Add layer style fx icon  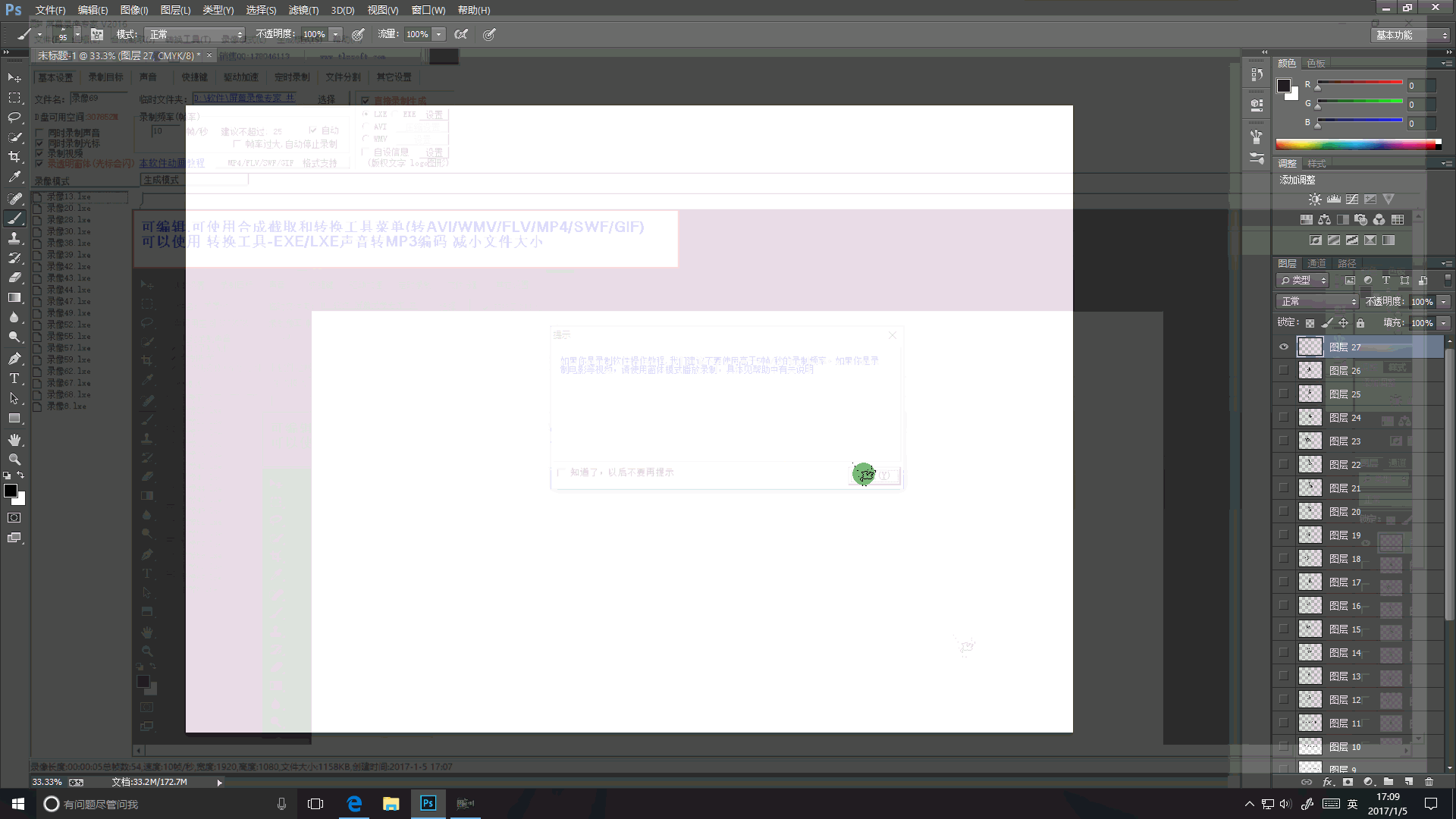1328,781
